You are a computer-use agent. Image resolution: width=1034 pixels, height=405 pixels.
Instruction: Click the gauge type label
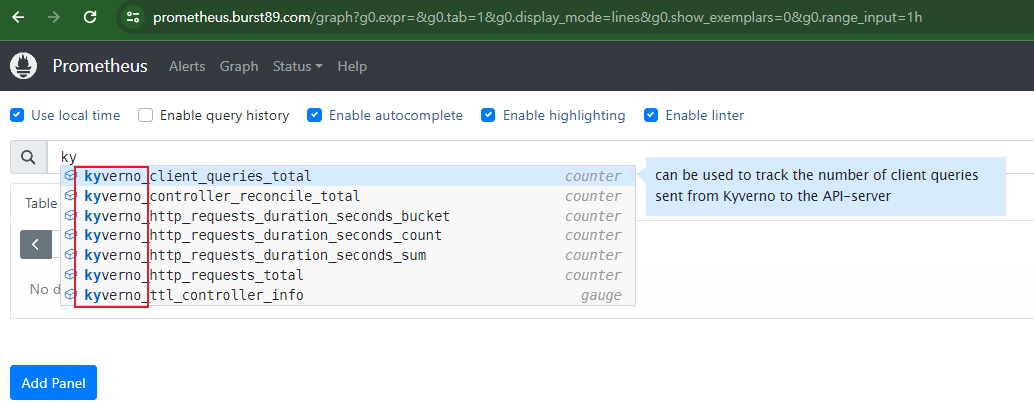601,296
